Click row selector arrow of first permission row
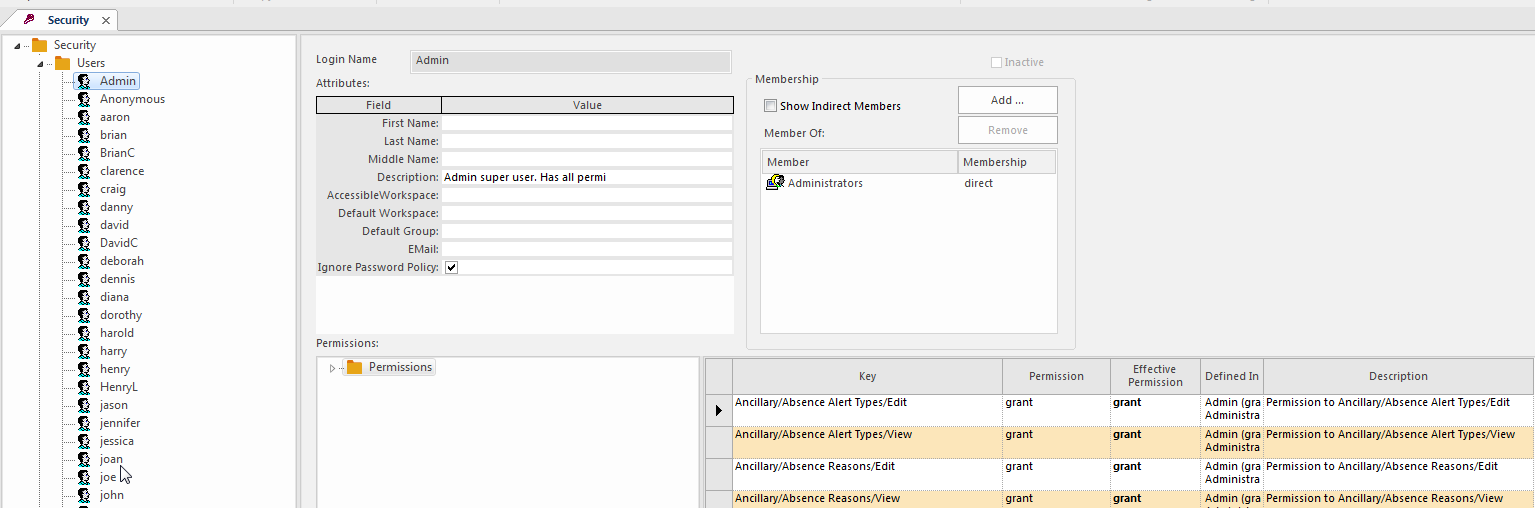 pyautogui.click(x=719, y=410)
